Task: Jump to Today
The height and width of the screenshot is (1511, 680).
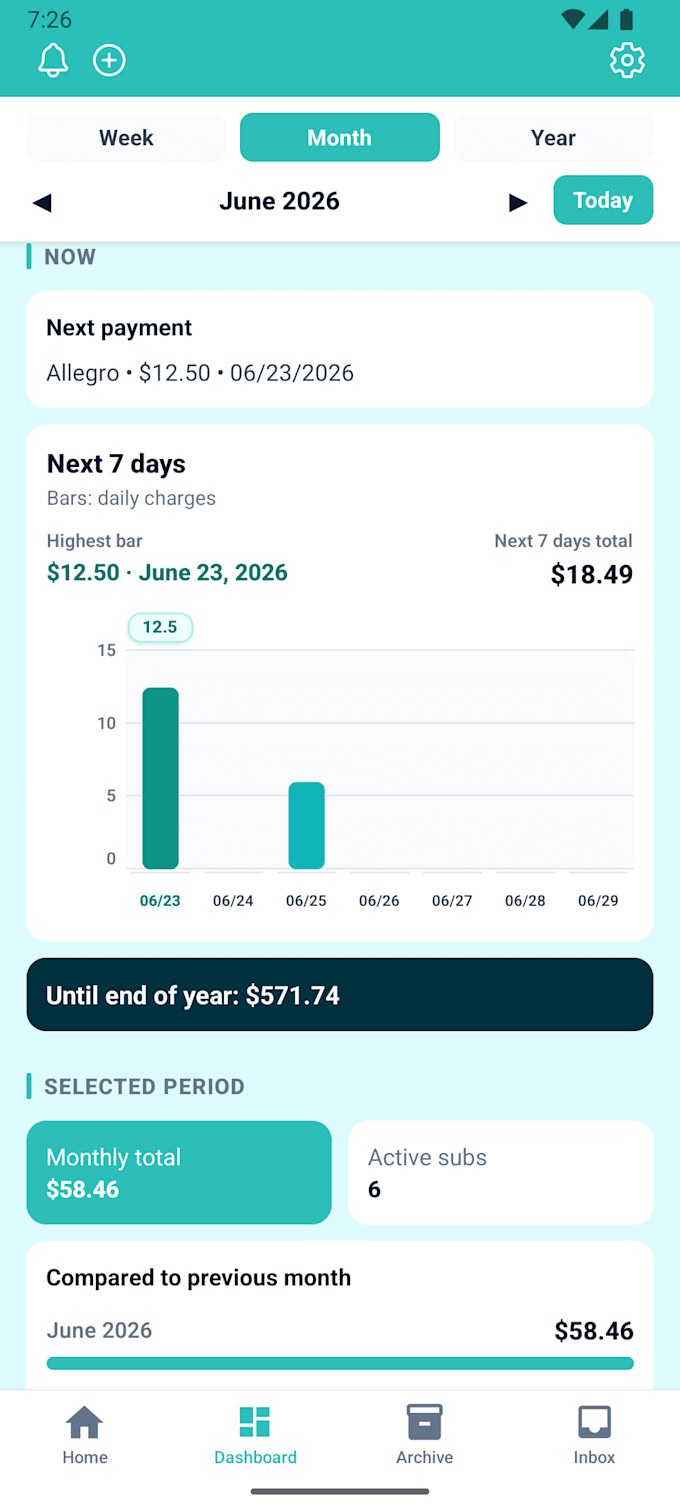Action: 603,200
